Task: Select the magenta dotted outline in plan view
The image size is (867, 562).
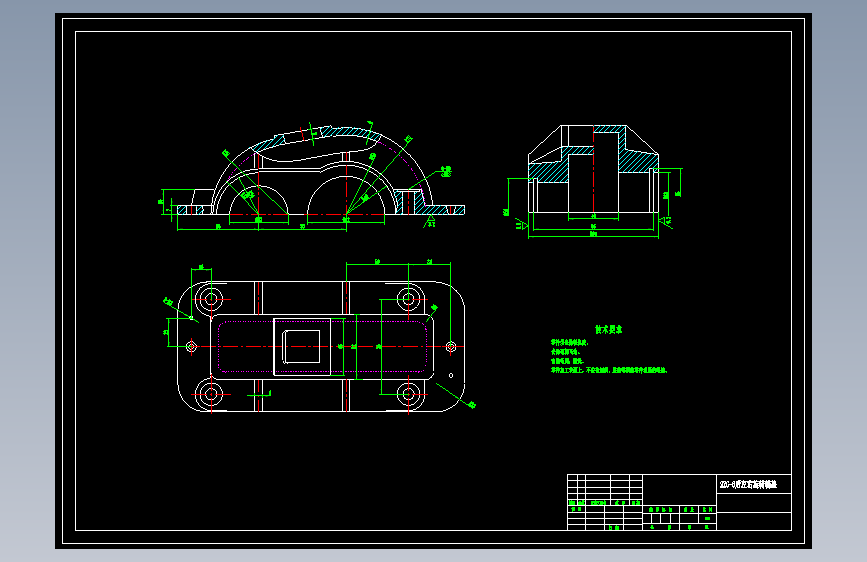Action: pyautogui.click(x=323, y=346)
